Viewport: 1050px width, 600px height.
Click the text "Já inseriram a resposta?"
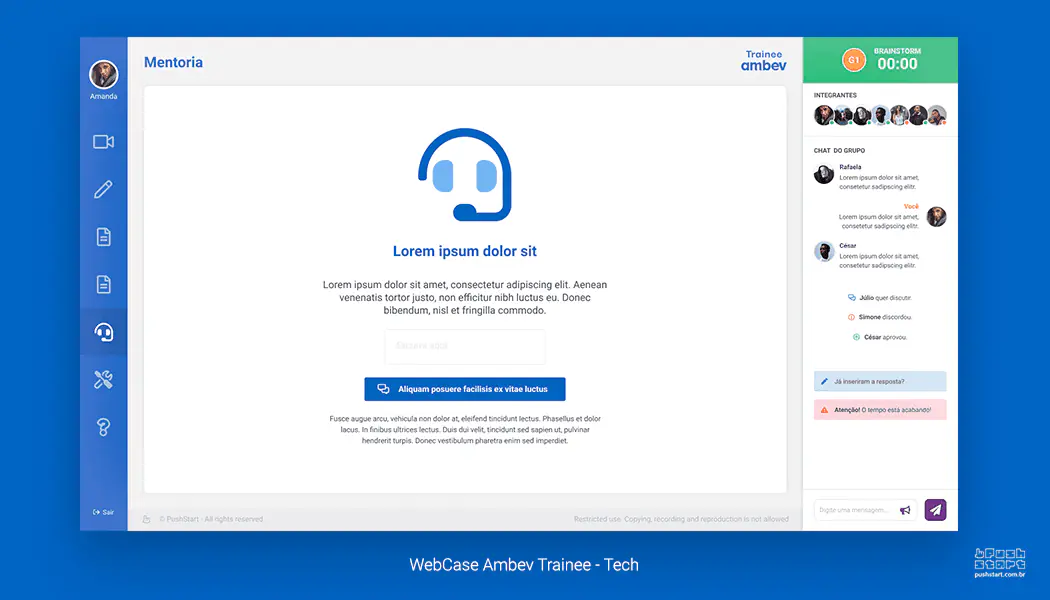click(x=869, y=382)
